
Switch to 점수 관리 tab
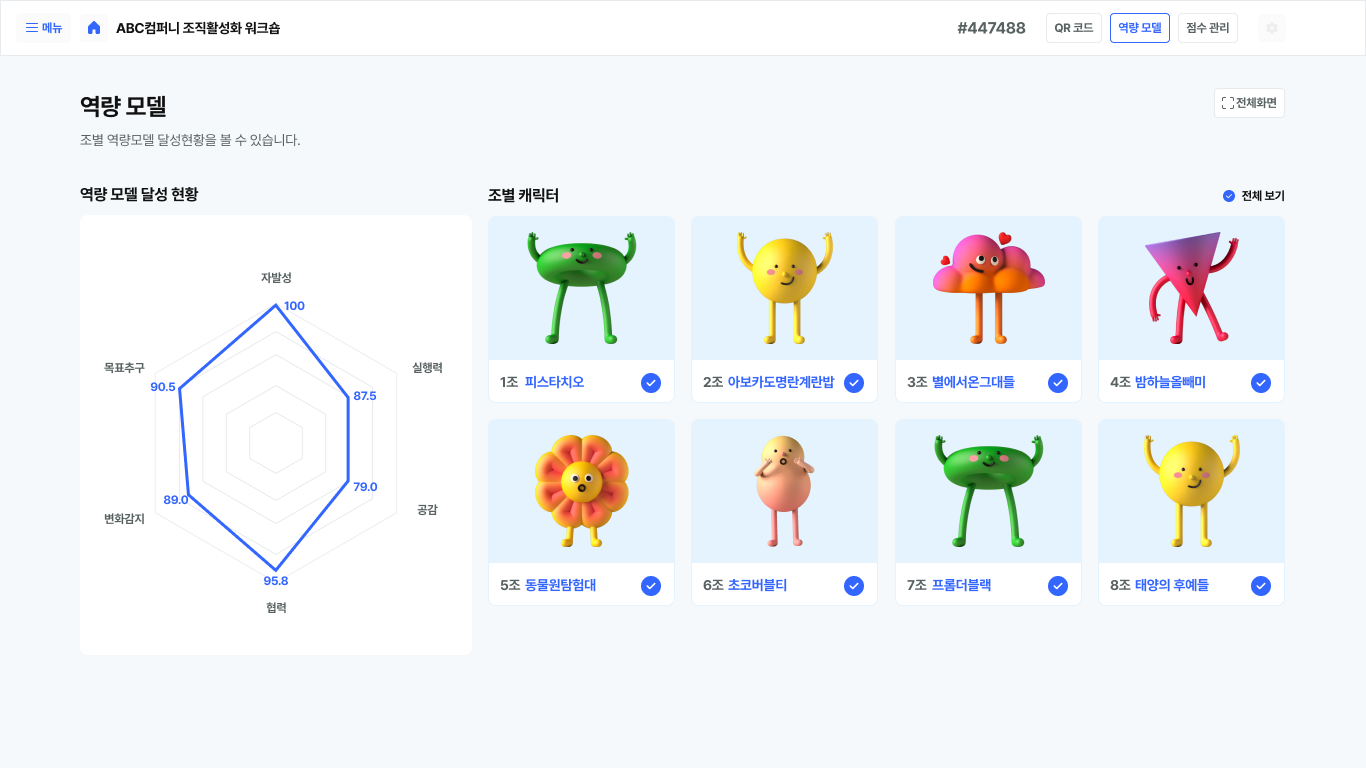pos(1207,28)
